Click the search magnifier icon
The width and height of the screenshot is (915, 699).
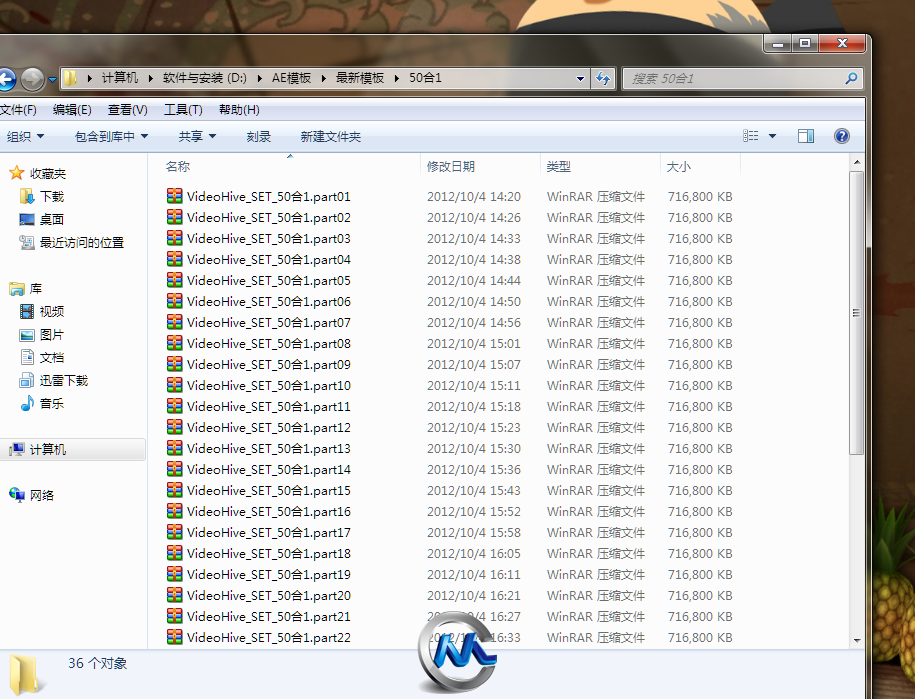[x=851, y=78]
